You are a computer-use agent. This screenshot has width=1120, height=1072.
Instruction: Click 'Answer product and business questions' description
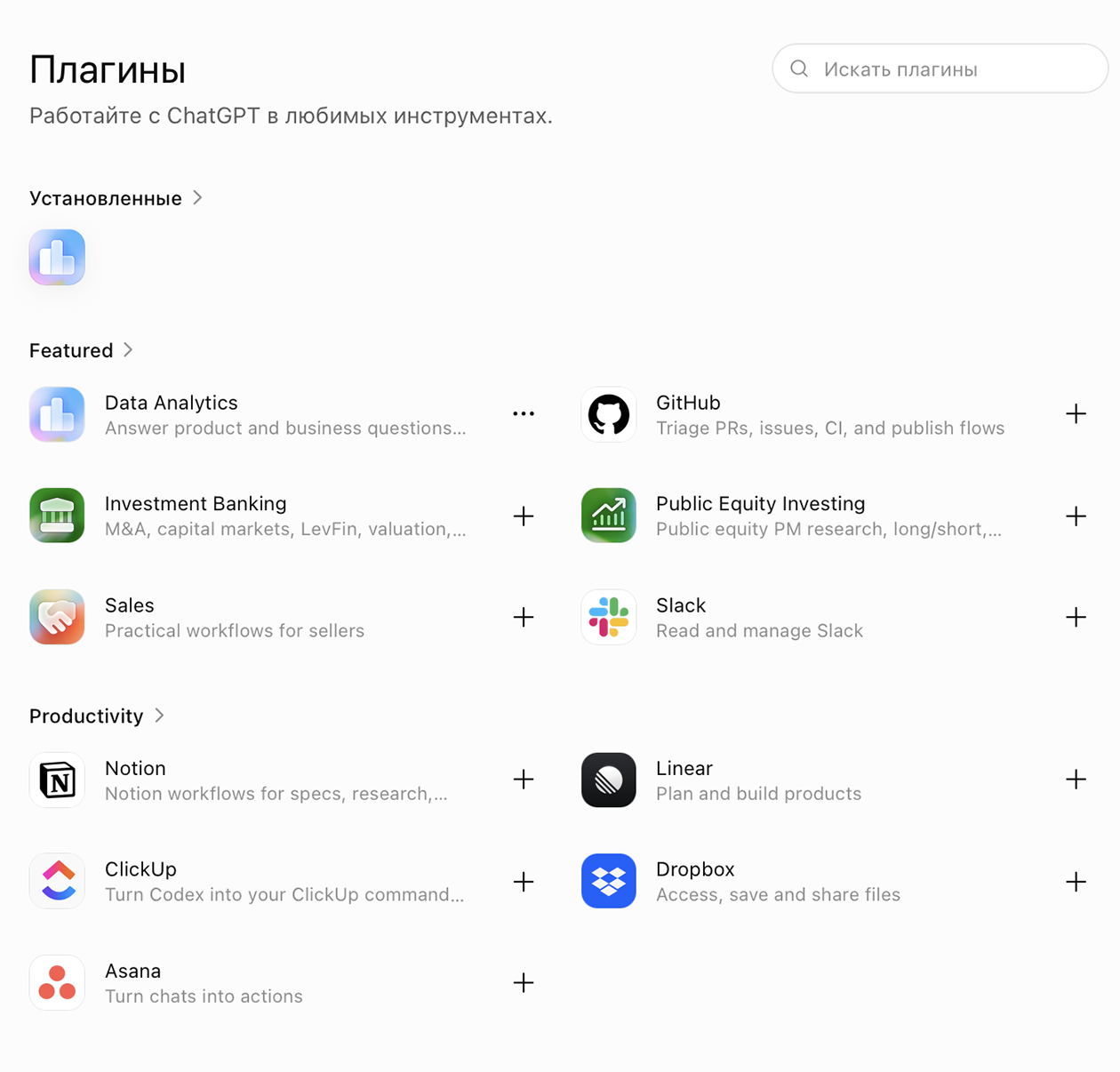(285, 428)
